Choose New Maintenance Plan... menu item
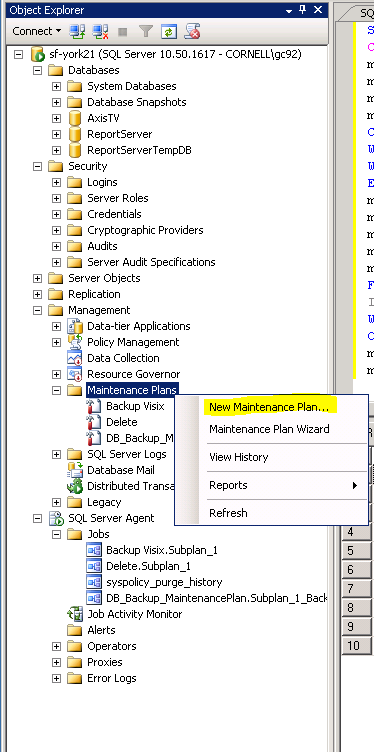The image size is (374, 752). pos(269,407)
